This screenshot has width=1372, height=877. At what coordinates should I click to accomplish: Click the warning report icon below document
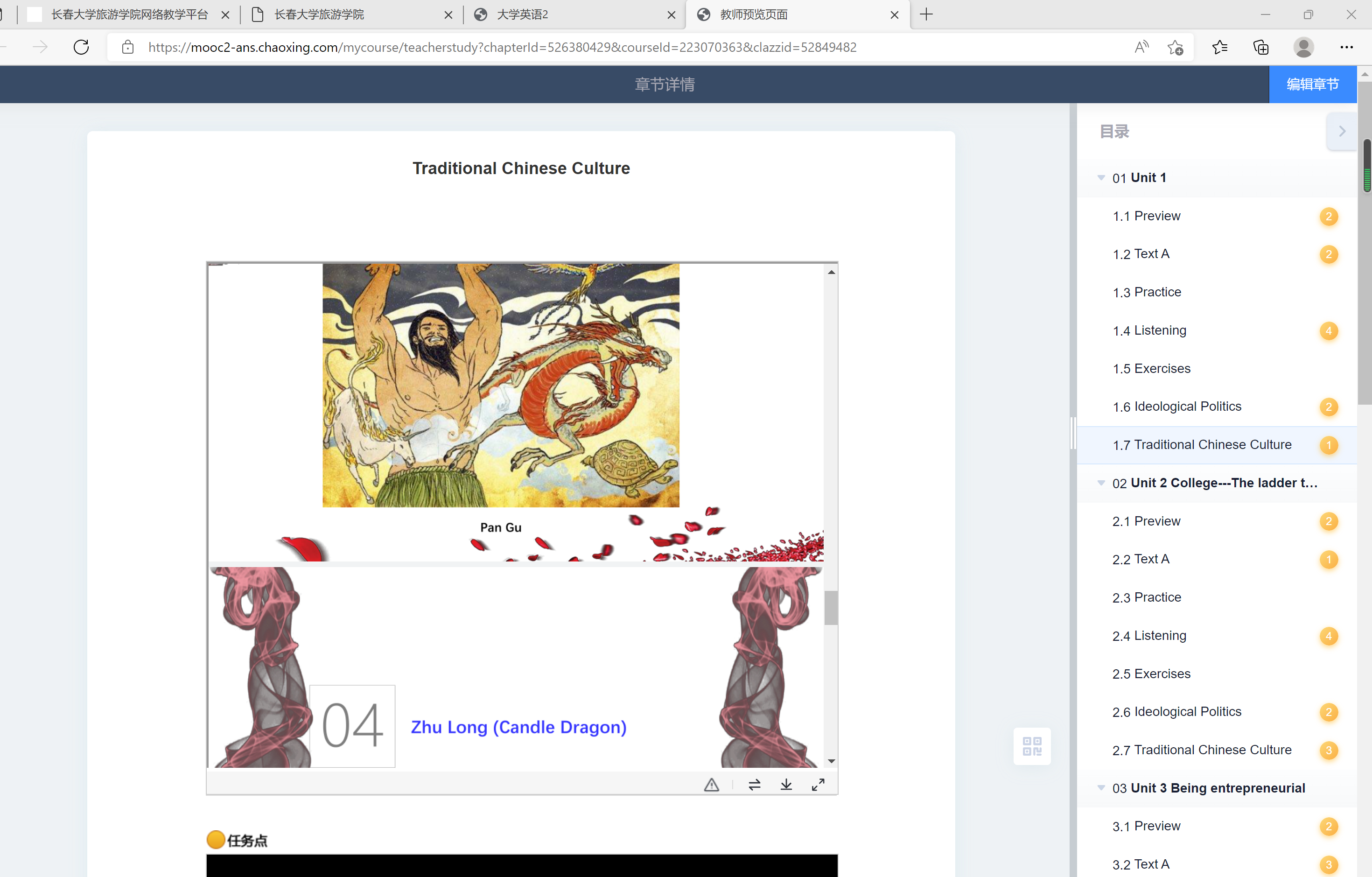[x=711, y=785]
